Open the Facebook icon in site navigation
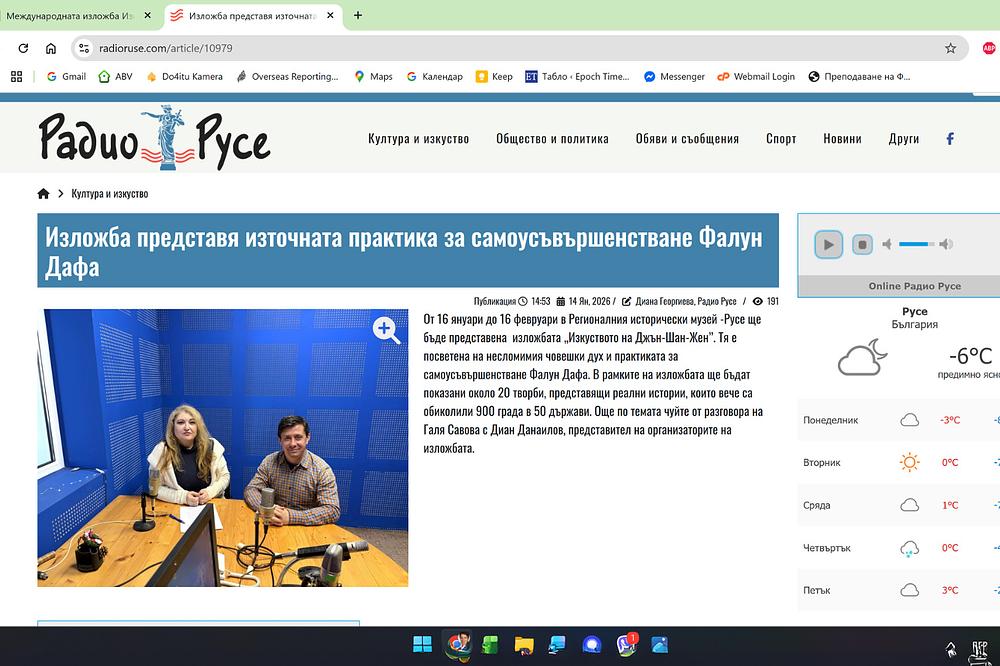This screenshot has height=666, width=1000. point(950,139)
